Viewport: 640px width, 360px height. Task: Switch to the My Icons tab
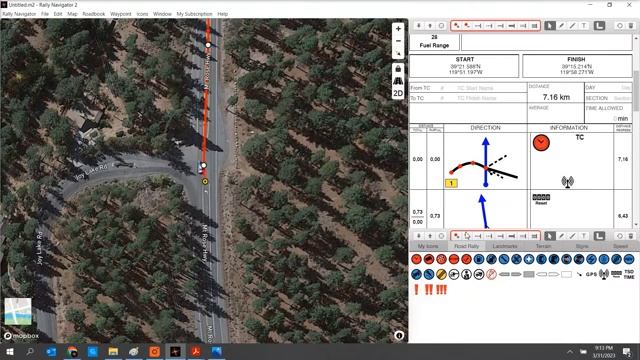[428, 246]
